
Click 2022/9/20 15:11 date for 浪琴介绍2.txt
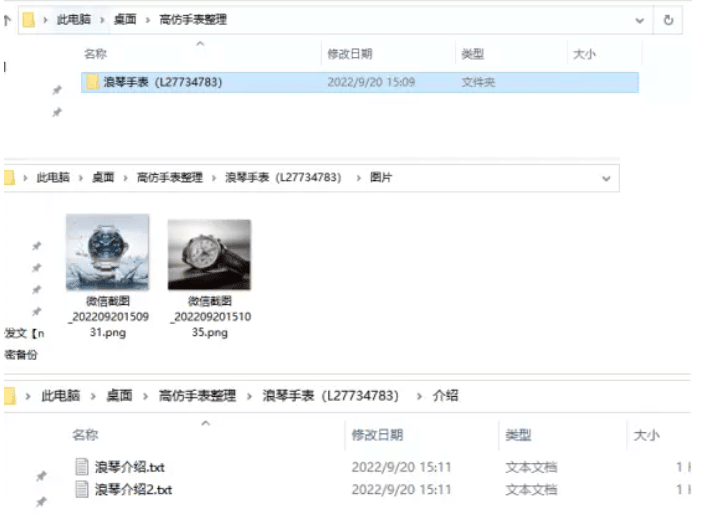[401, 489]
